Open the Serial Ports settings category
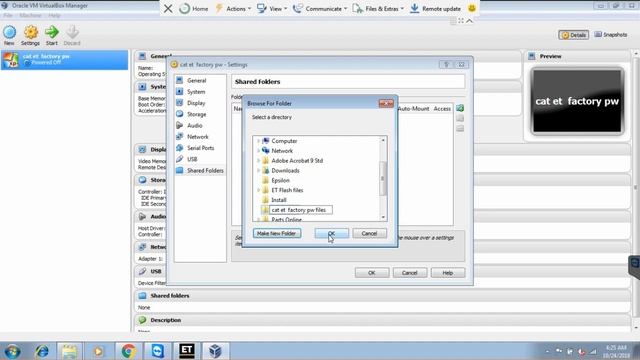640x360 pixels. coord(200,148)
